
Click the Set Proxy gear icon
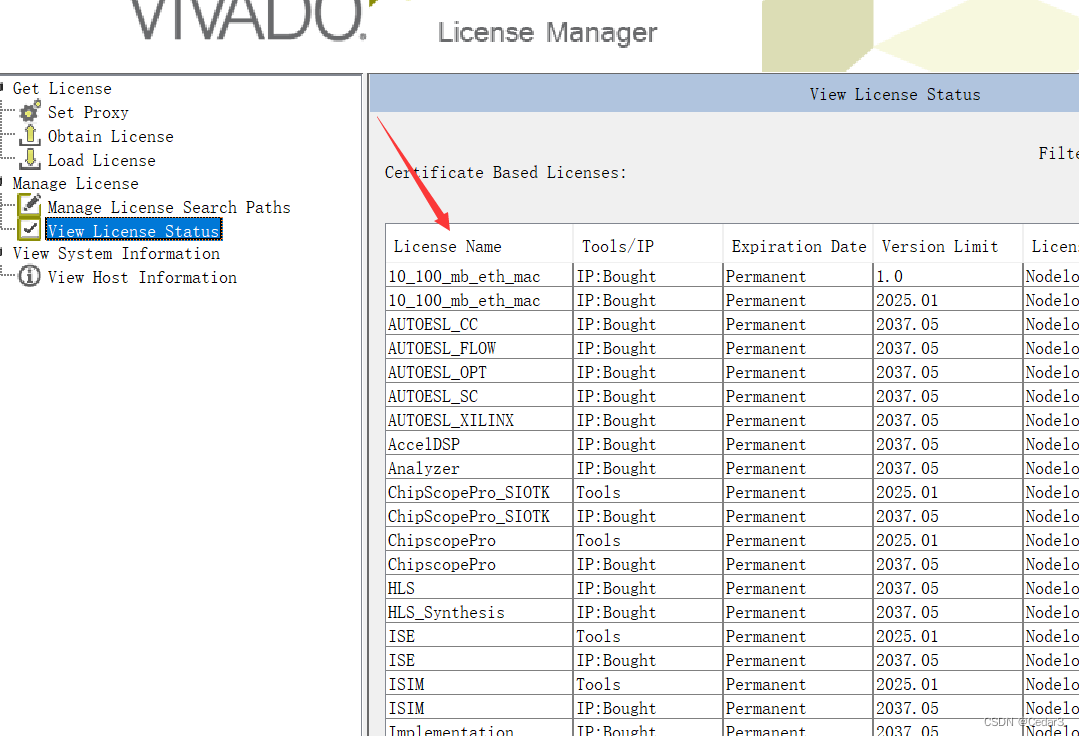(30, 111)
